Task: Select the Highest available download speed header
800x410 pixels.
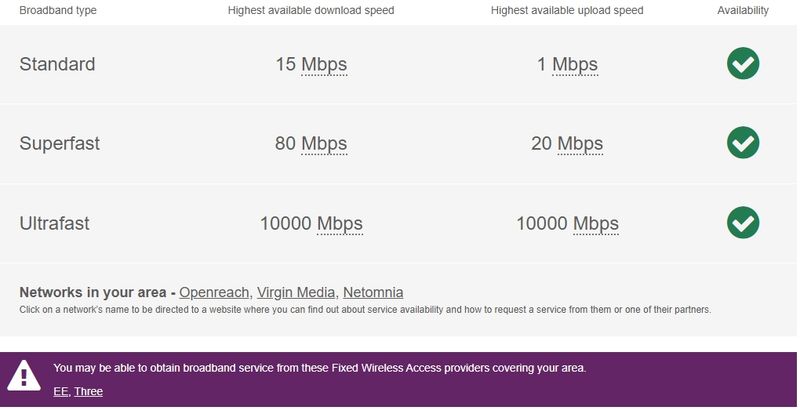Action: [311, 10]
